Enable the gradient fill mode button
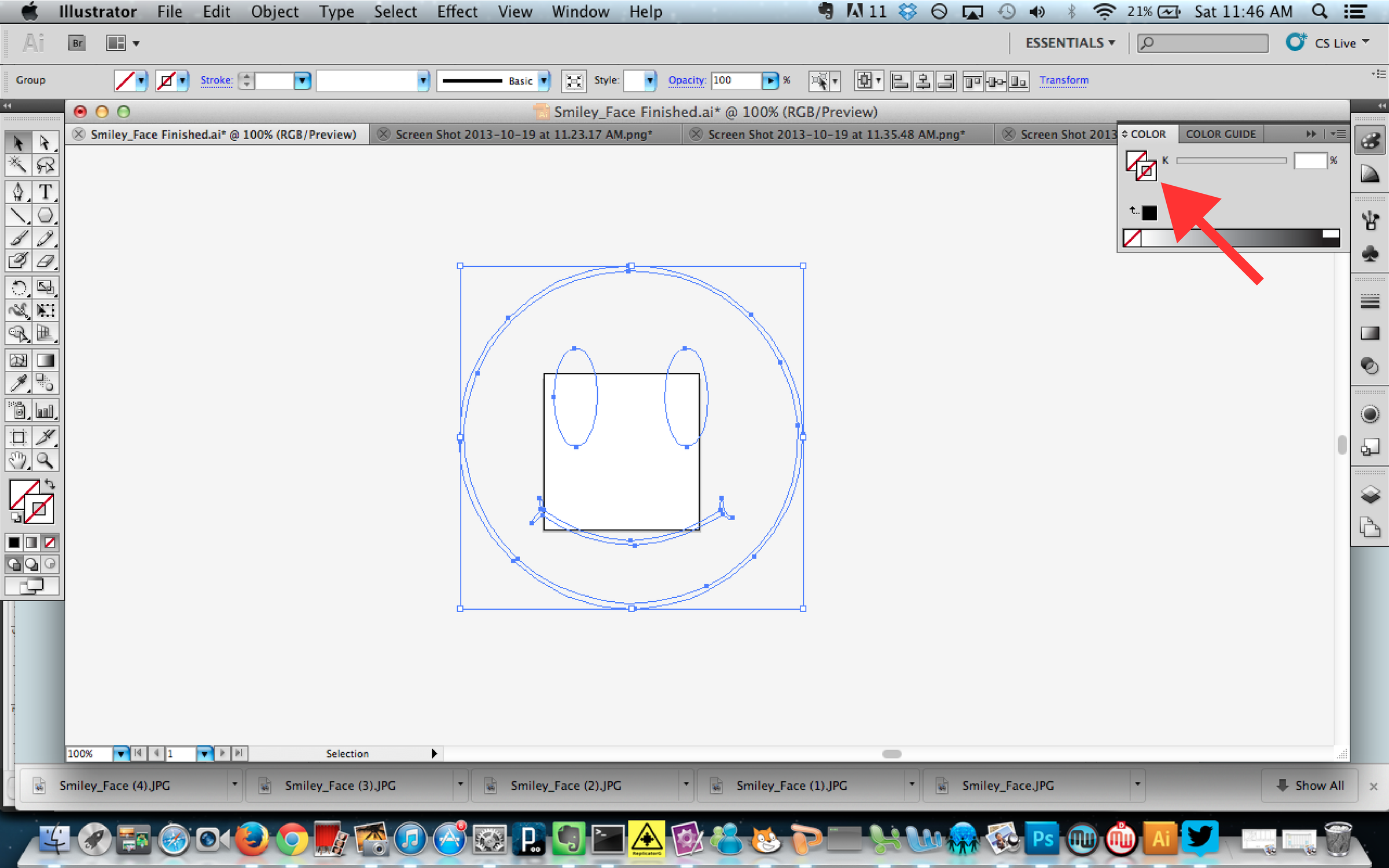This screenshot has width=1389, height=868. point(32,542)
